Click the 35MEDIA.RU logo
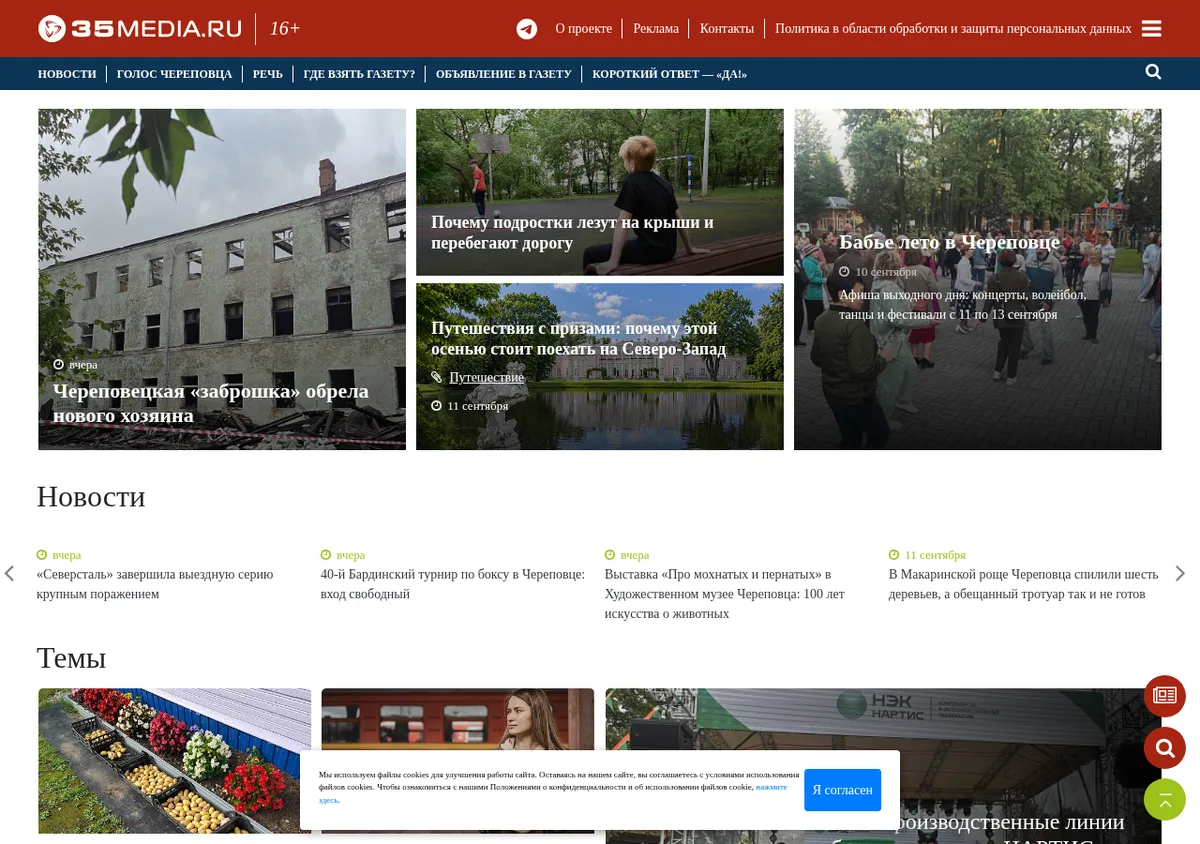 140,29
